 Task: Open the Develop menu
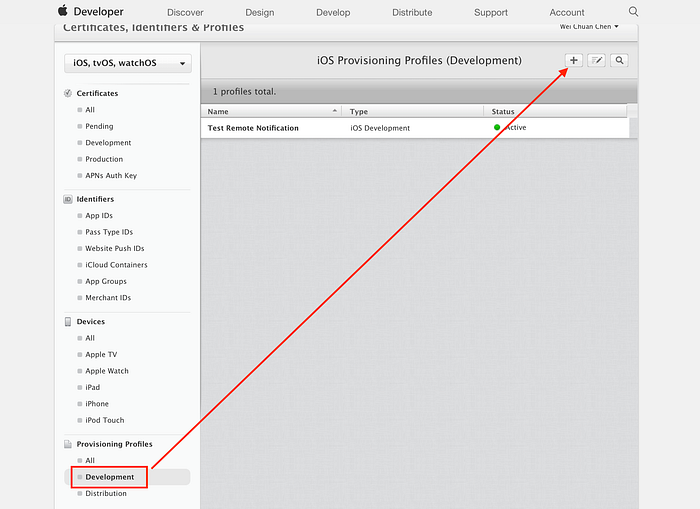[333, 13]
